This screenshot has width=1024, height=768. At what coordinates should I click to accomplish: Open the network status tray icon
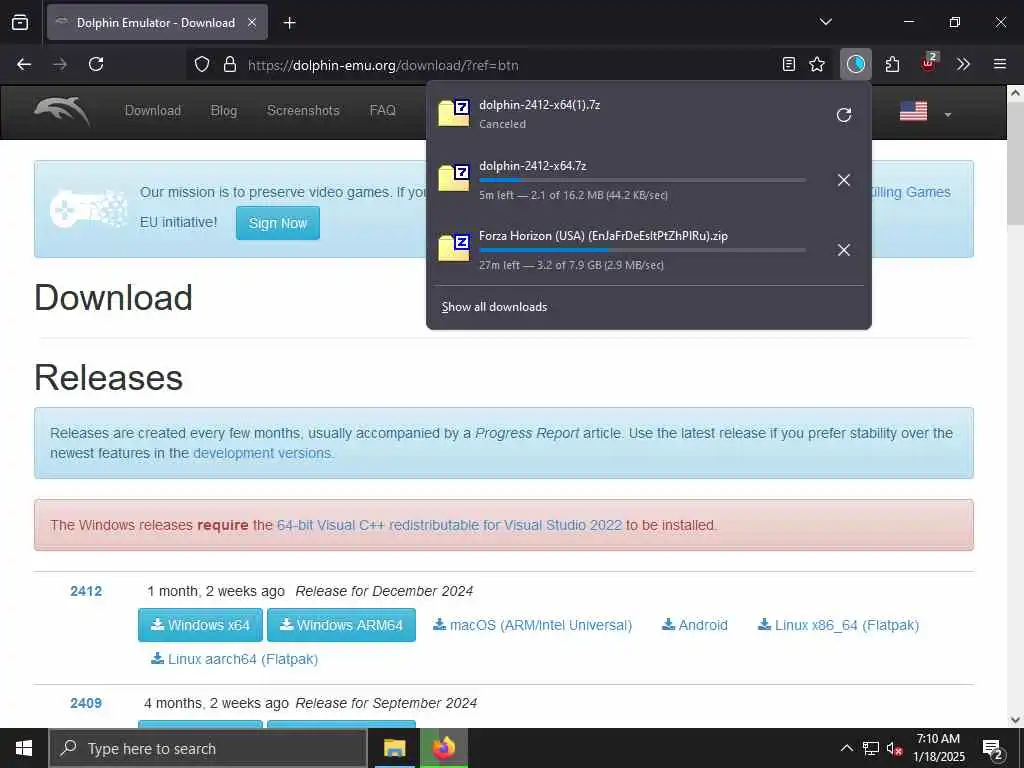point(871,748)
